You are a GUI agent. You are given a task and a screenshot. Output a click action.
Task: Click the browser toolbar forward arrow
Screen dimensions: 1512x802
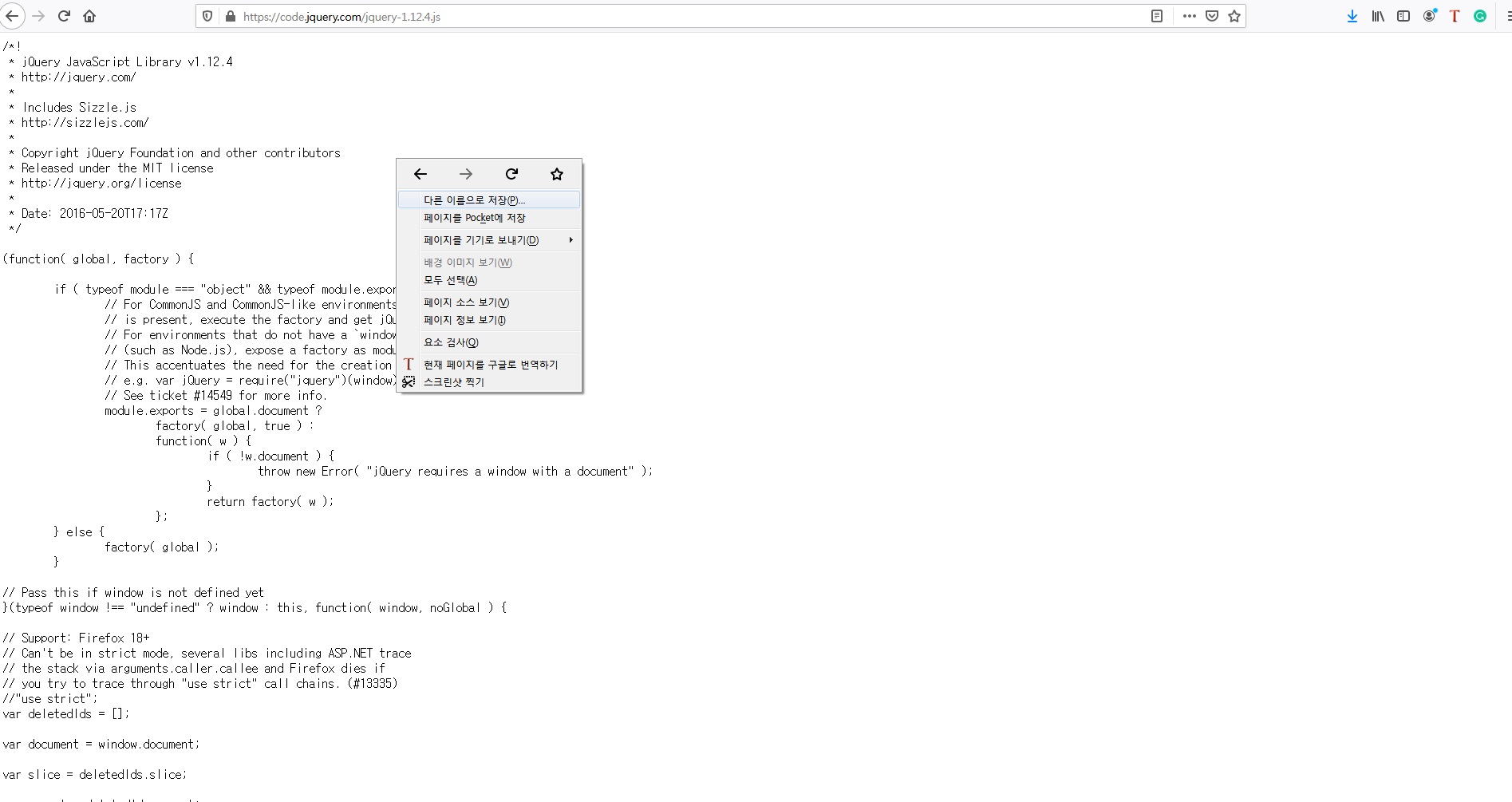pyautogui.click(x=38, y=16)
